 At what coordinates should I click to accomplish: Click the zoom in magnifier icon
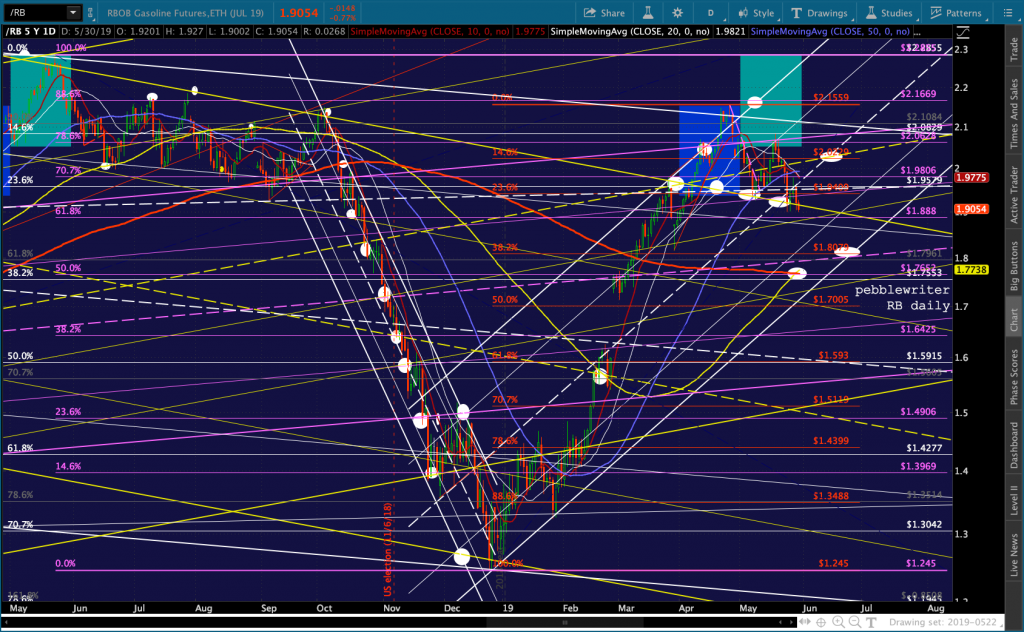(x=838, y=622)
